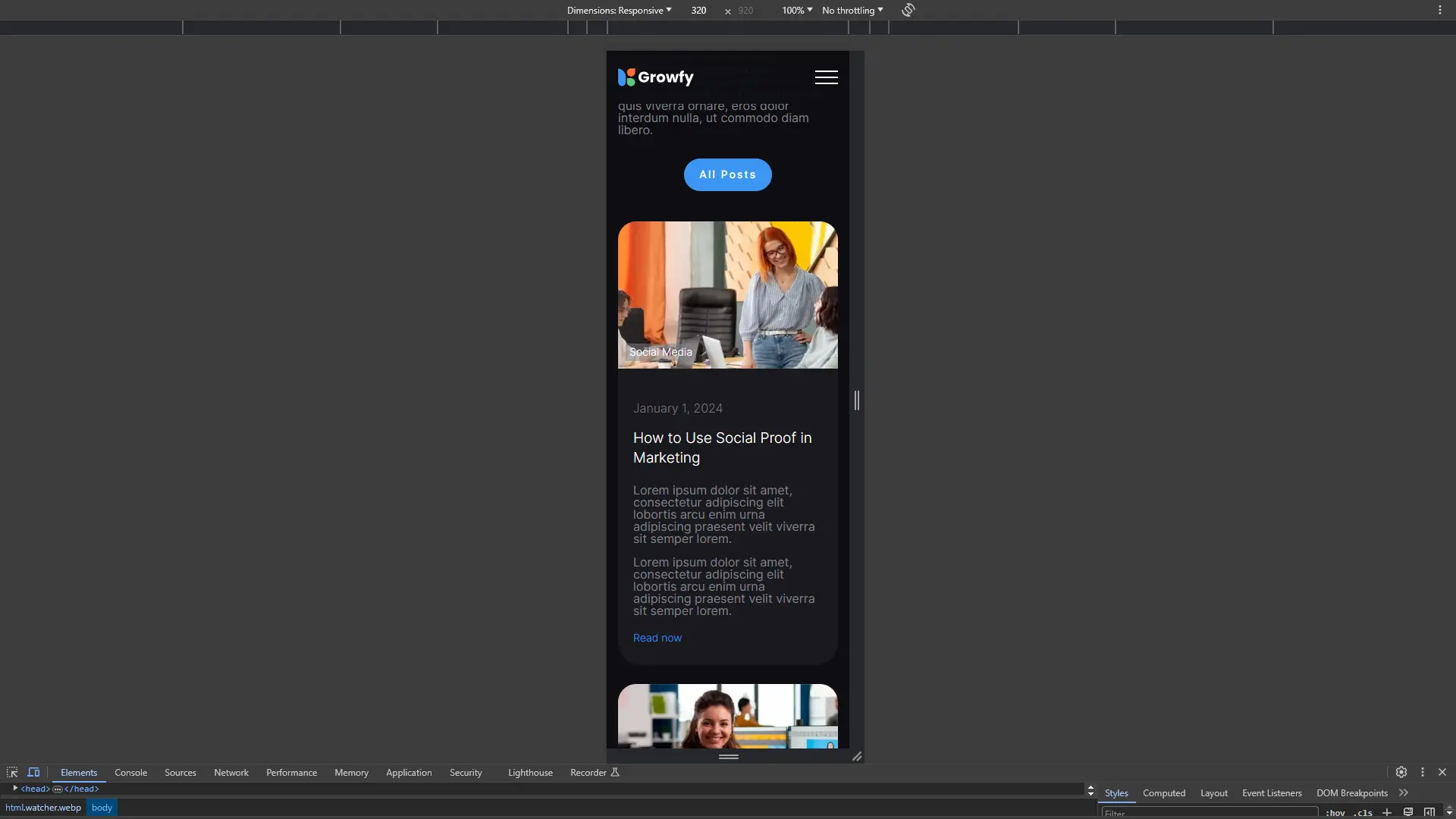Viewport: 1456px width, 819px height.
Task: Toggle the .cls element classes panel
Action: (1364, 813)
